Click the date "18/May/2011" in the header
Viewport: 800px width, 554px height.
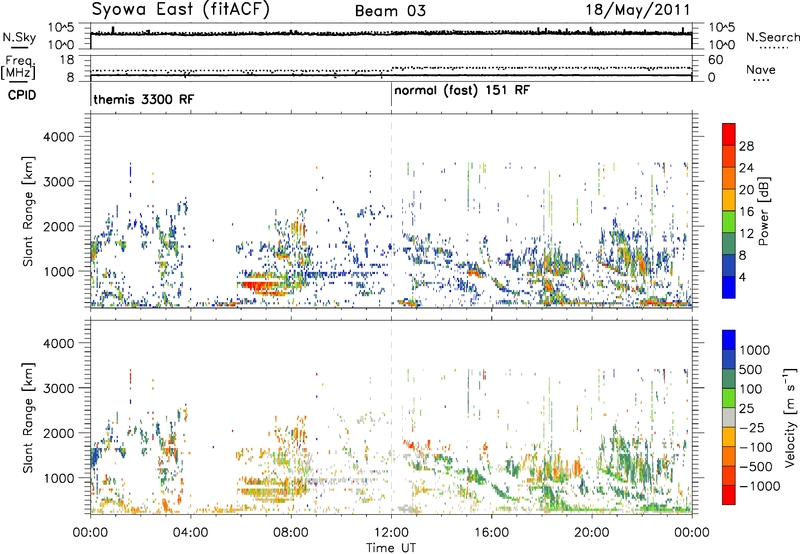coord(638,10)
